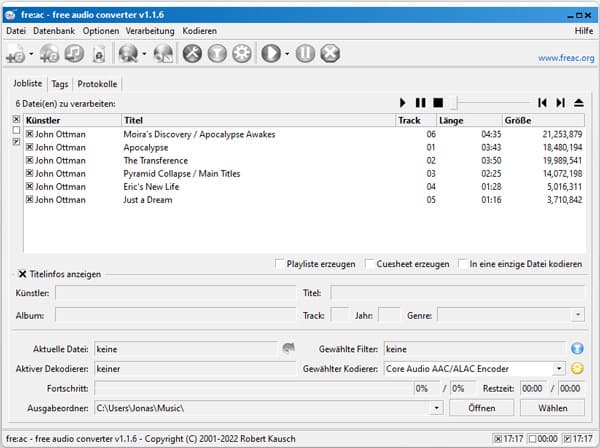
Task: Open Ausgabeordner path dropdown arrow
Action: (437, 408)
